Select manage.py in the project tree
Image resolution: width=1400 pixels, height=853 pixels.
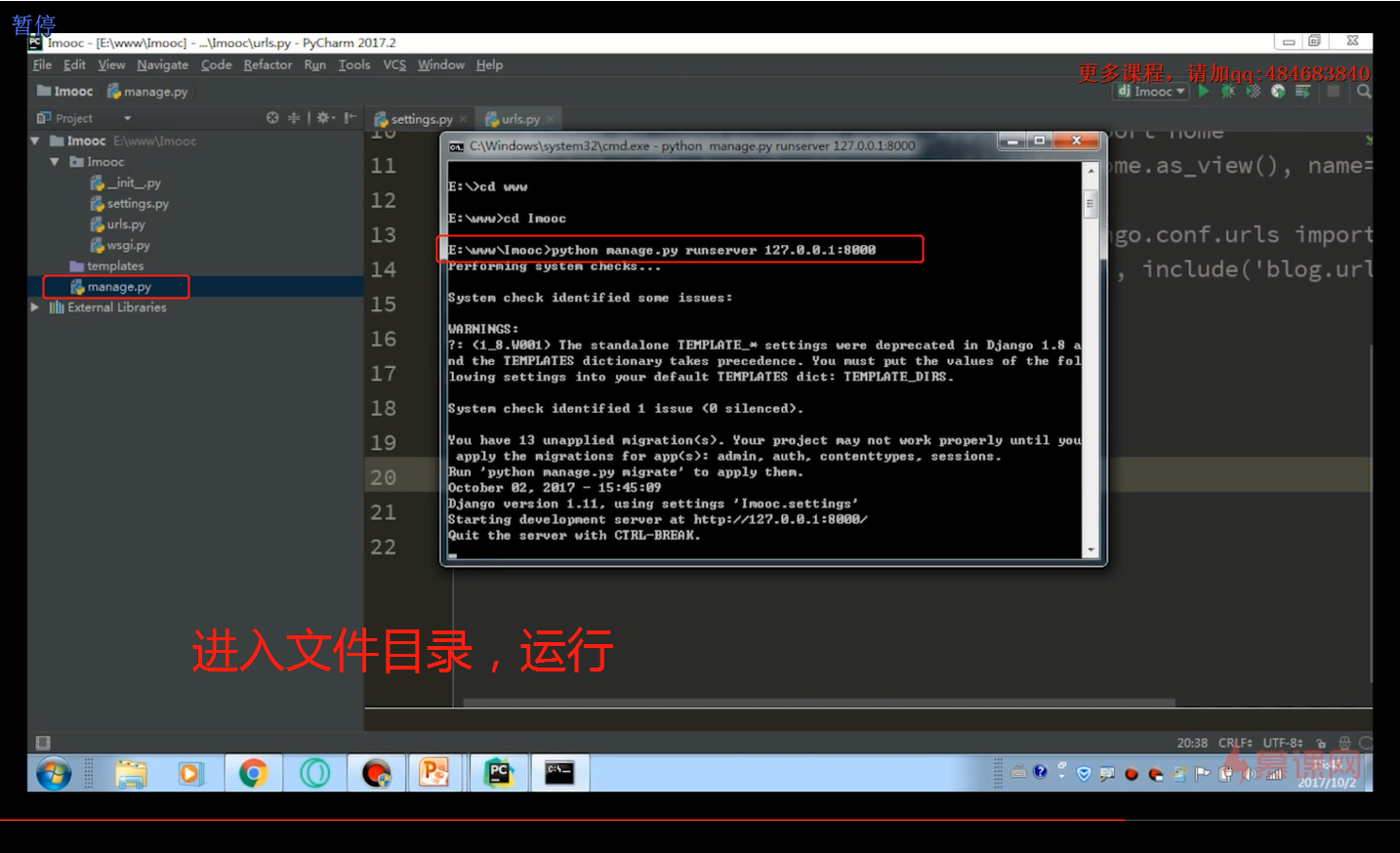(111, 287)
